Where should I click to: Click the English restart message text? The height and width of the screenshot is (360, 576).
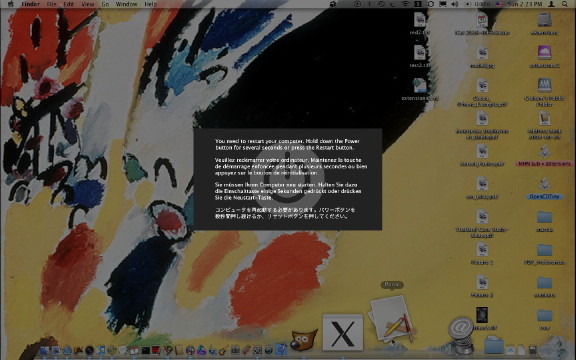287,144
